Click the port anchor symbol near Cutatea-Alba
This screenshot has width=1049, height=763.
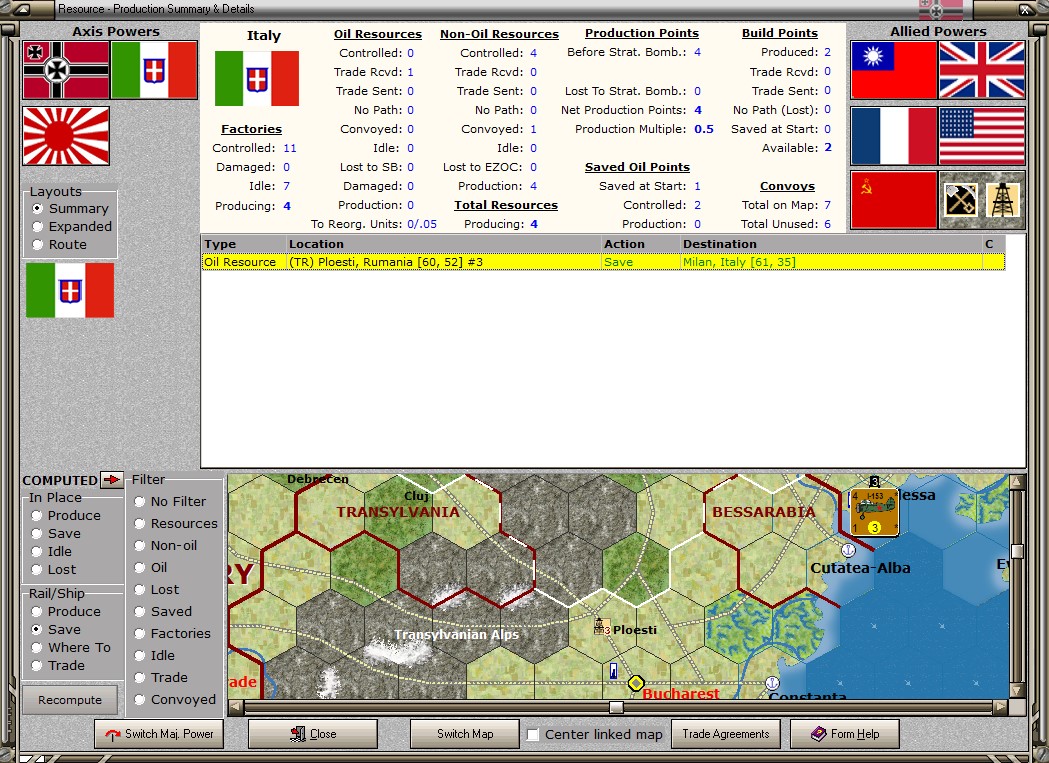coord(848,550)
